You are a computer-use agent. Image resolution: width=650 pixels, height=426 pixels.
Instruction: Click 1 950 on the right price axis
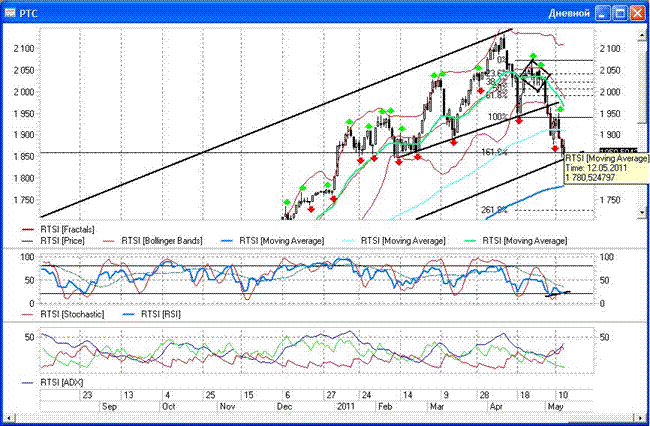(610, 113)
